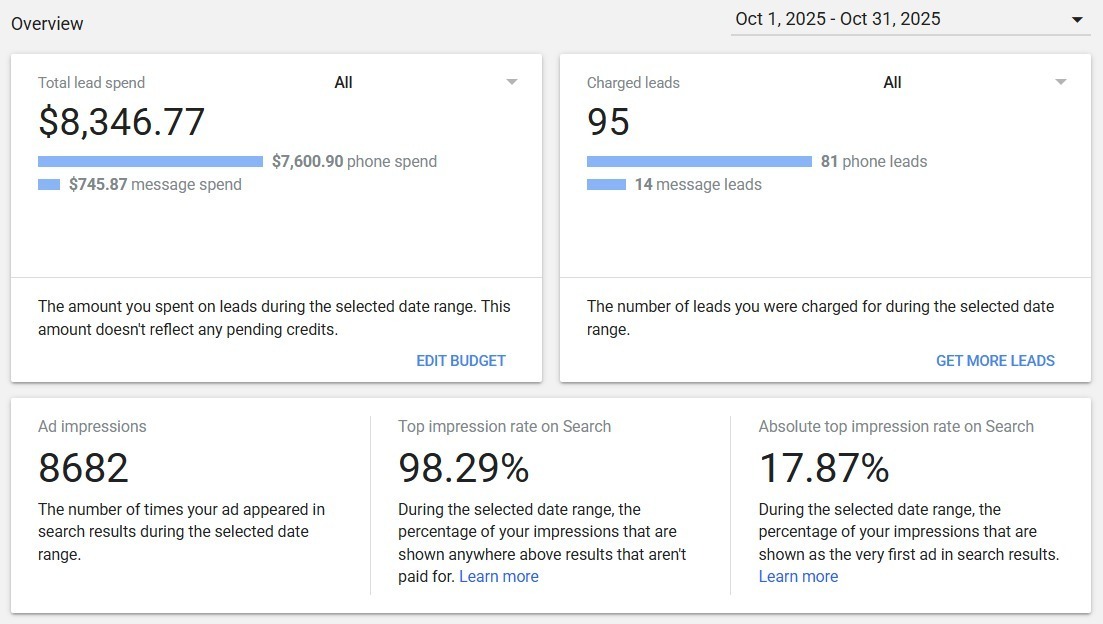Click the '14 message leads' text
This screenshot has width=1103, height=624.
[699, 184]
